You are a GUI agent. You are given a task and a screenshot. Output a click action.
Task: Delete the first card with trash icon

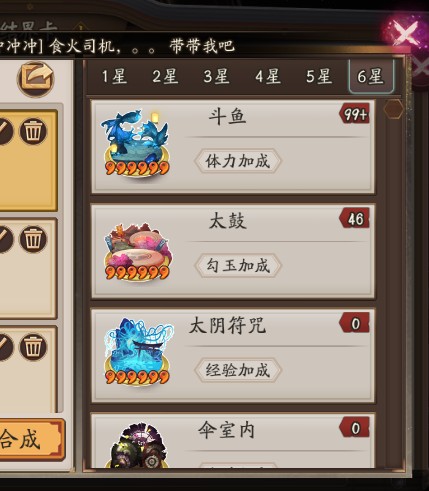[33, 131]
